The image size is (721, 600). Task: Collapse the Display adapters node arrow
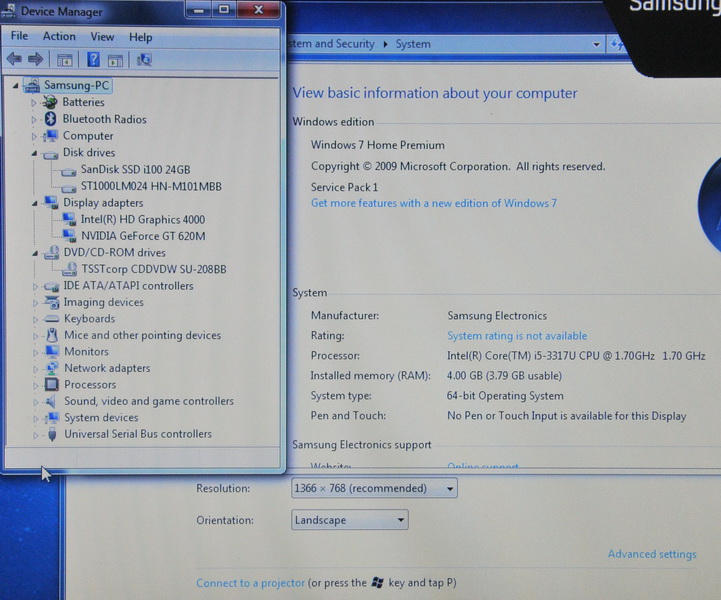click(35, 203)
